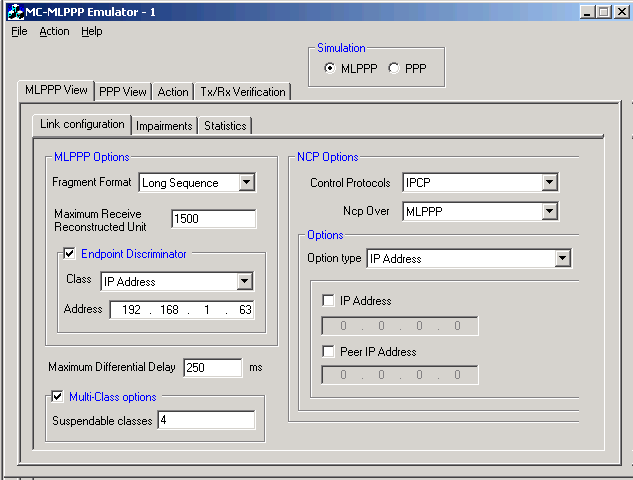Switch to the Action tab

pyautogui.click(x=173, y=92)
